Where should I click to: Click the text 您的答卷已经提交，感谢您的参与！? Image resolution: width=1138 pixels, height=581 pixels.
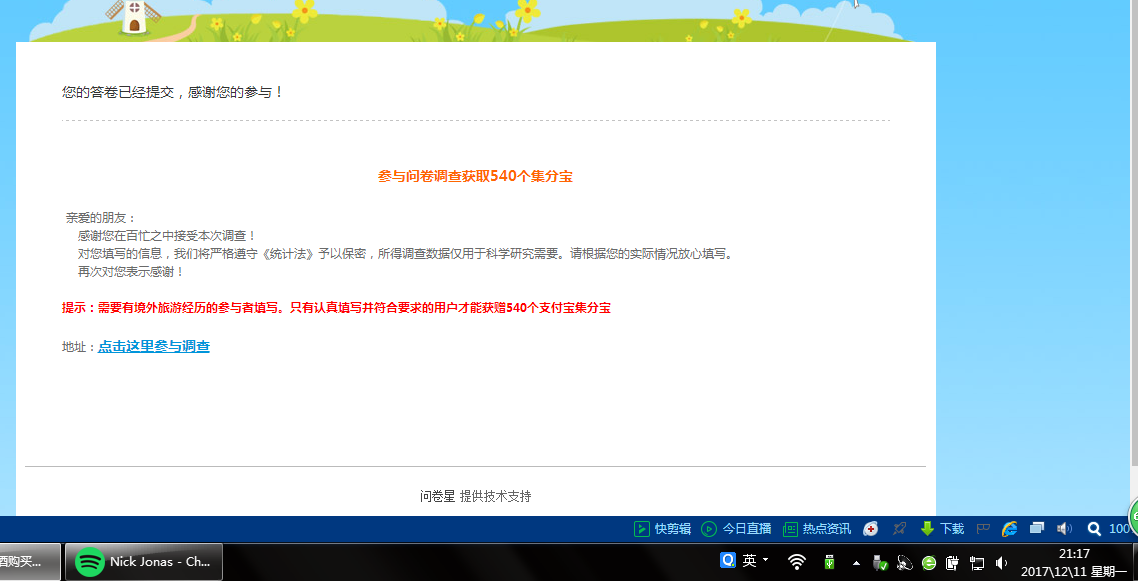tap(172, 92)
